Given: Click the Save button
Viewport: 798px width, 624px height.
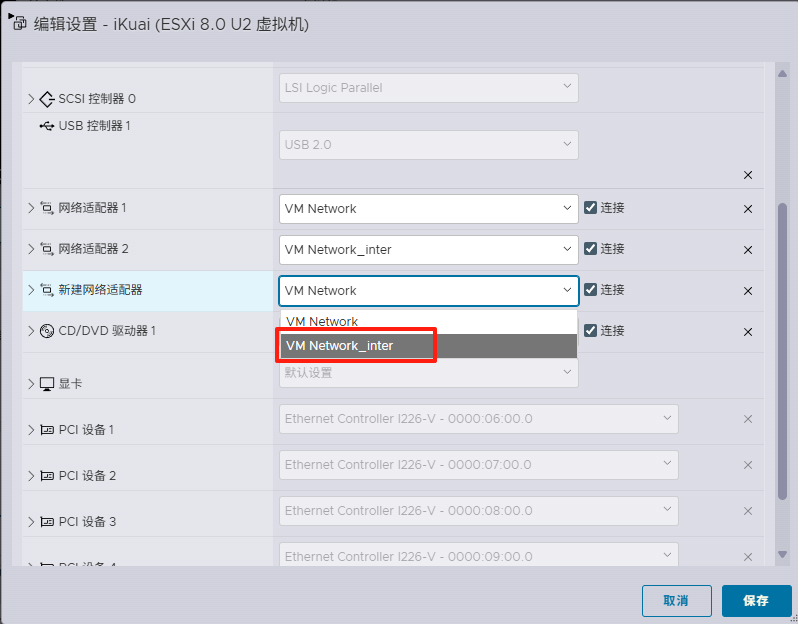Looking at the screenshot, I should pyautogui.click(x=756, y=601).
